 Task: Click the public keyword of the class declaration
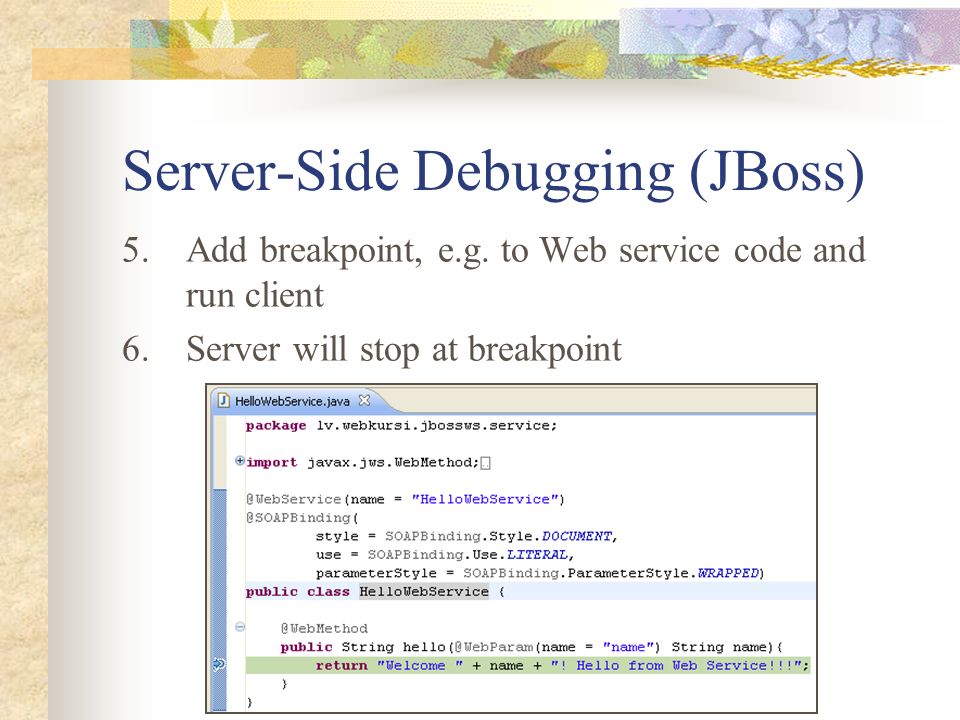[x=271, y=591]
